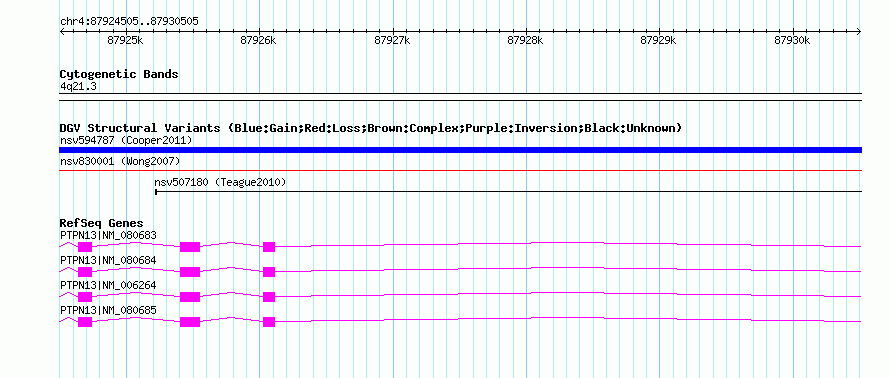The image size is (890, 378).
Task: Click the PTPN13|NM_080684 transcript label
Action: (108, 260)
